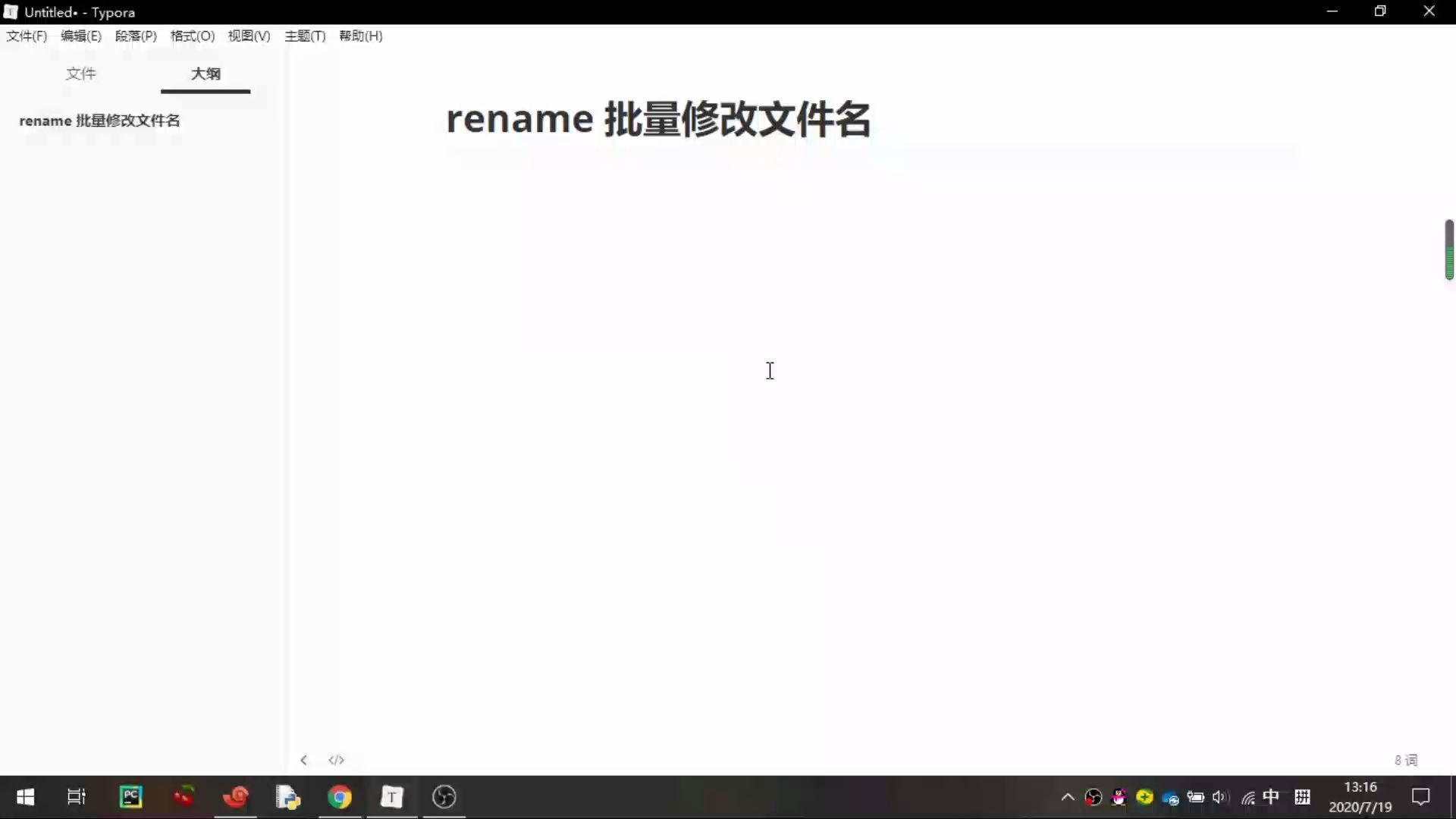Switch to the 大纲 outline tab

(x=206, y=74)
